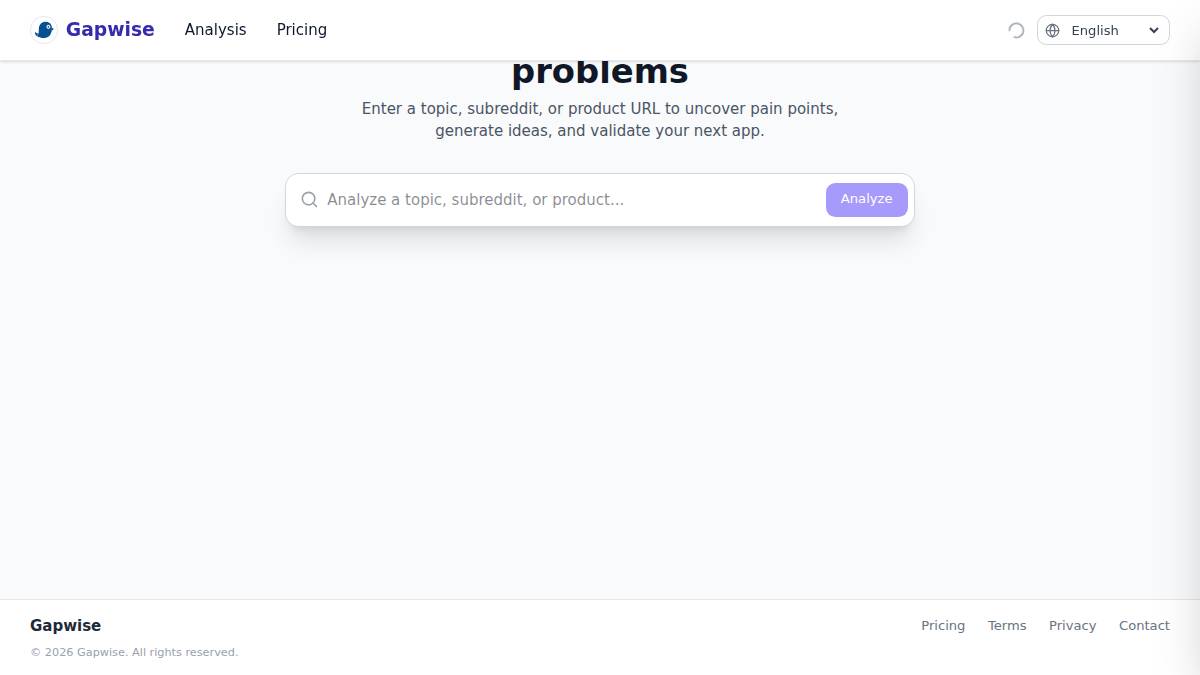This screenshot has height=675, width=1200.
Task: Click the "problems" heading text
Action: coord(600,72)
